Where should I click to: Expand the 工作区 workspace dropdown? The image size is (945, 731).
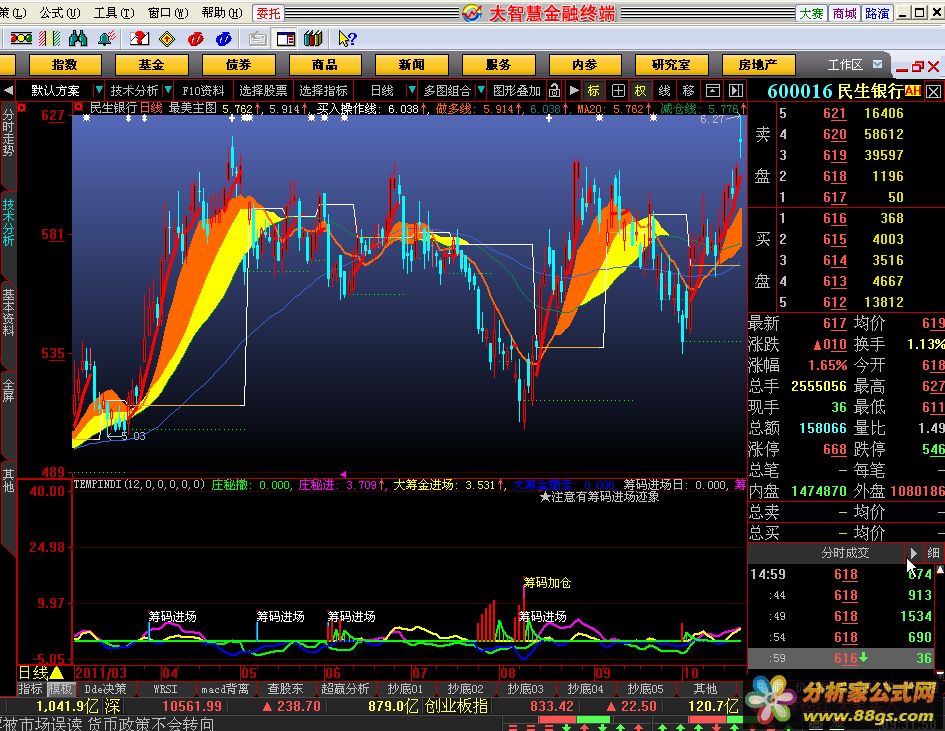pos(878,64)
